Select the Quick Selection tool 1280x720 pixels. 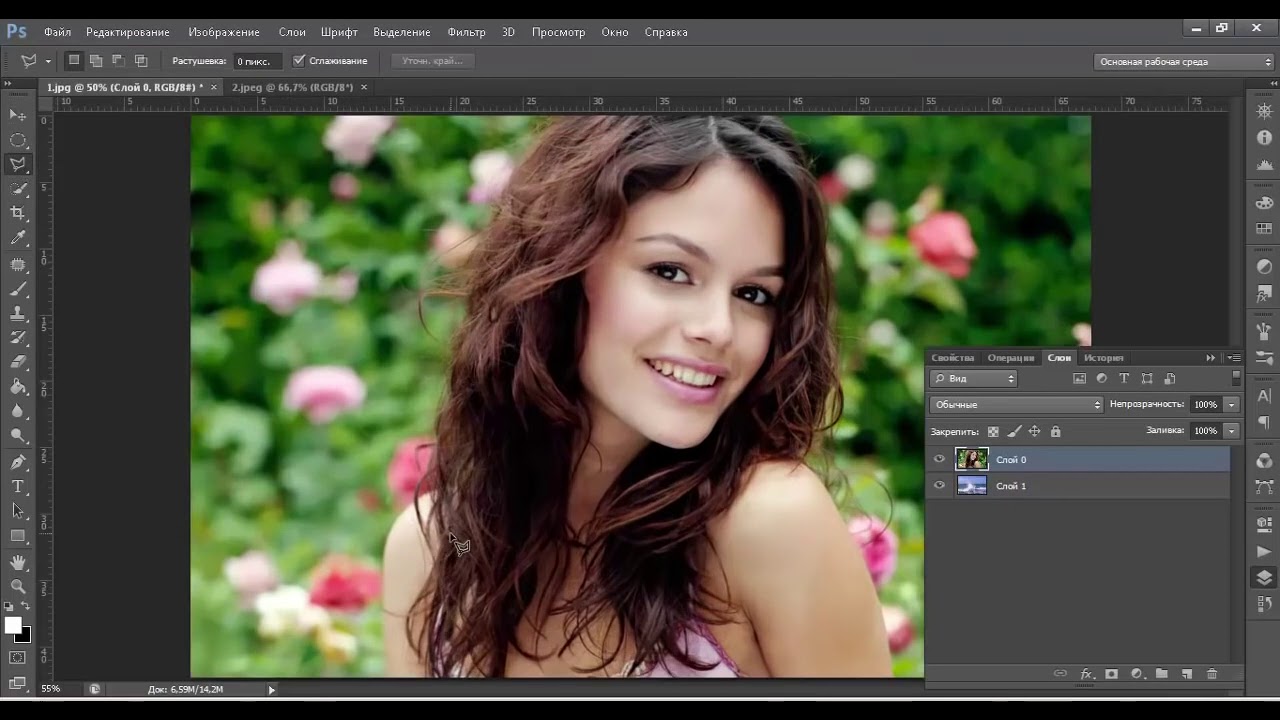[x=18, y=189]
